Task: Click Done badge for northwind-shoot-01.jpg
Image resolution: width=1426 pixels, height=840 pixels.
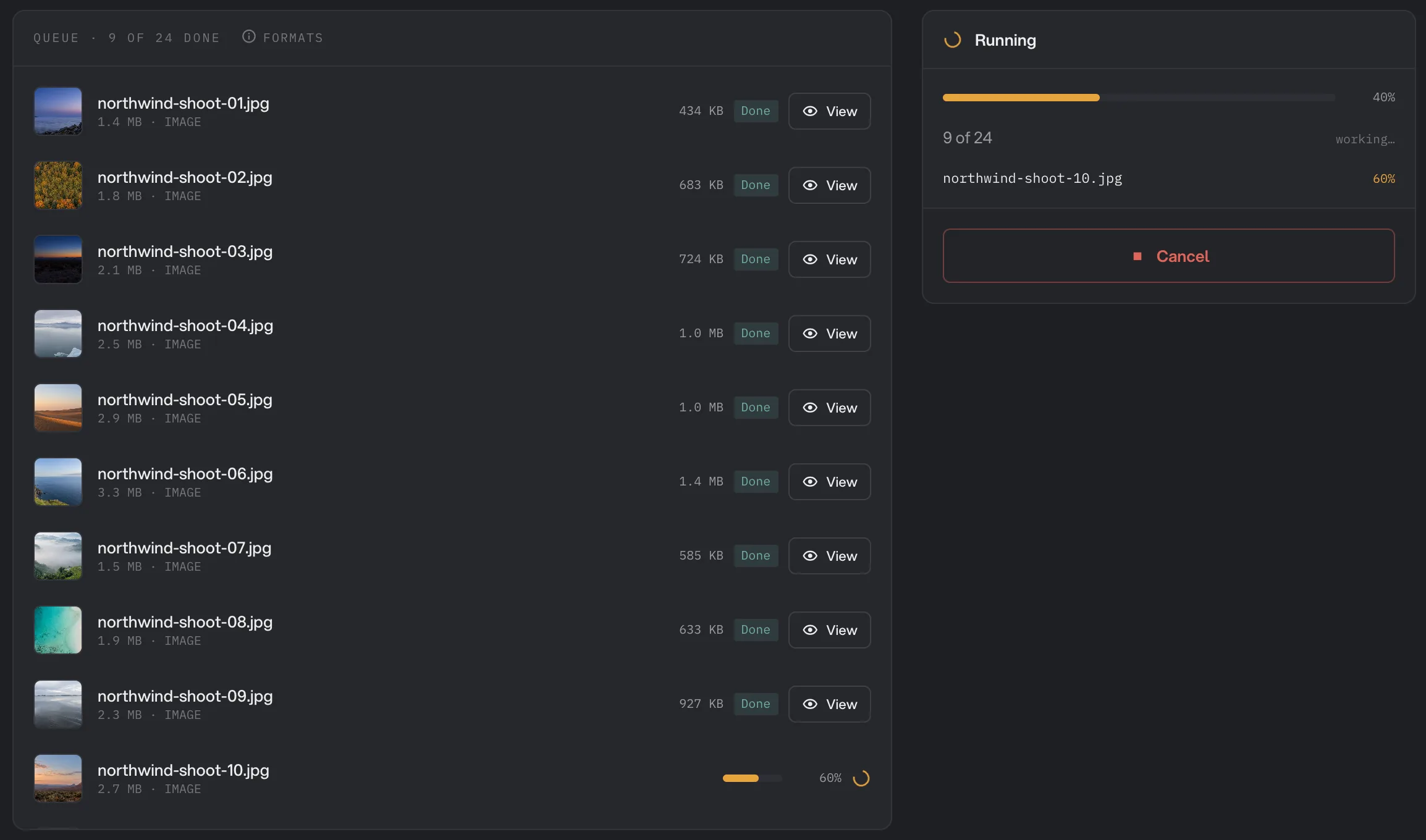Action: point(756,111)
